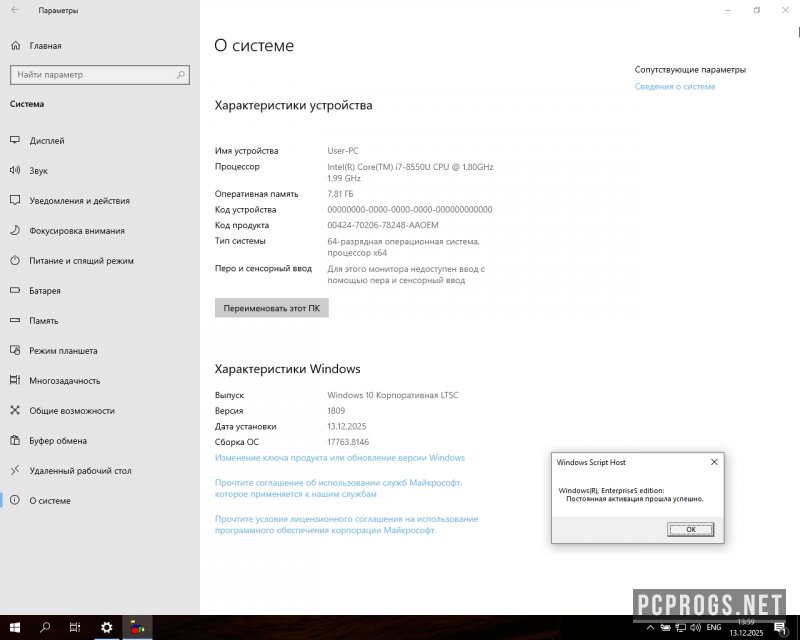The width and height of the screenshot is (800, 640).
Task: Click the Удаленный рабочий стол icon
Action: (x=15, y=470)
